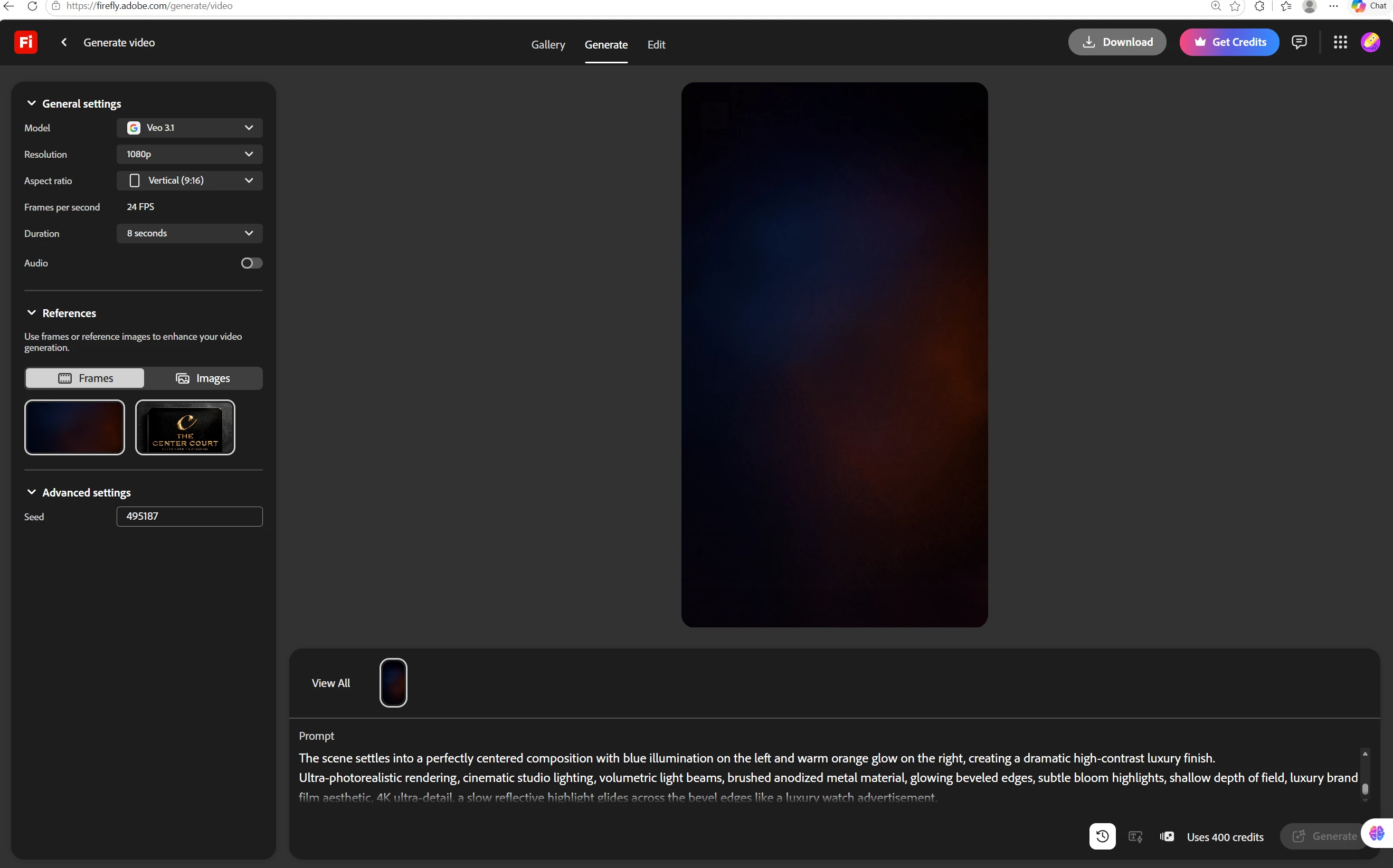Click the Get Credits button

coord(1229,42)
